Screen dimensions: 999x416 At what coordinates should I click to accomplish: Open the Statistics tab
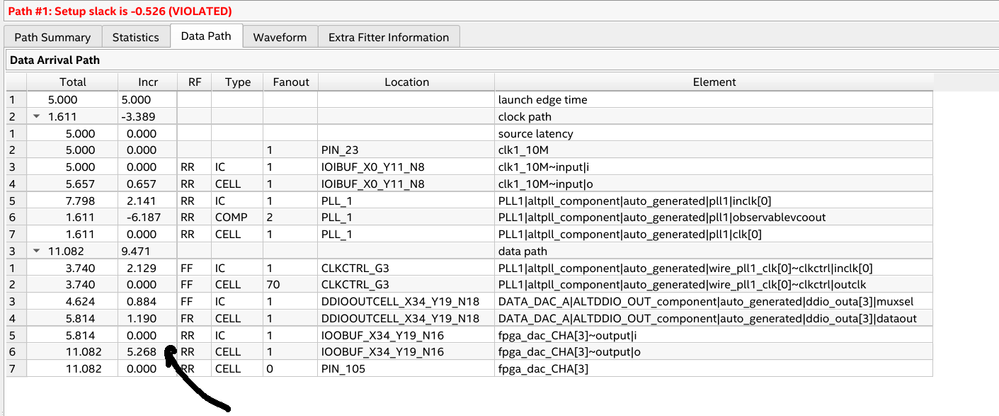[x=135, y=37]
